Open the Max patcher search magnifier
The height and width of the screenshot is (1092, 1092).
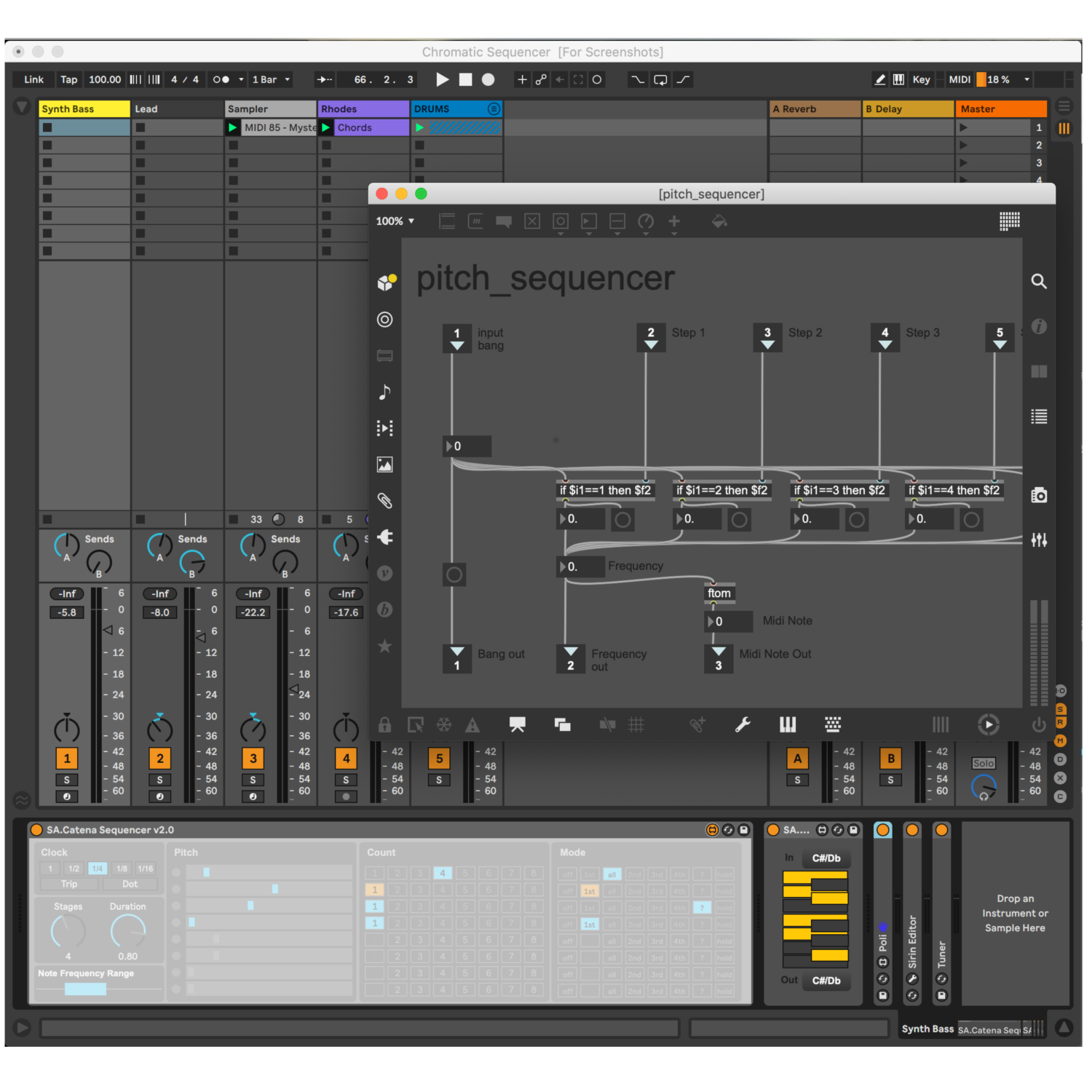coord(1039,282)
